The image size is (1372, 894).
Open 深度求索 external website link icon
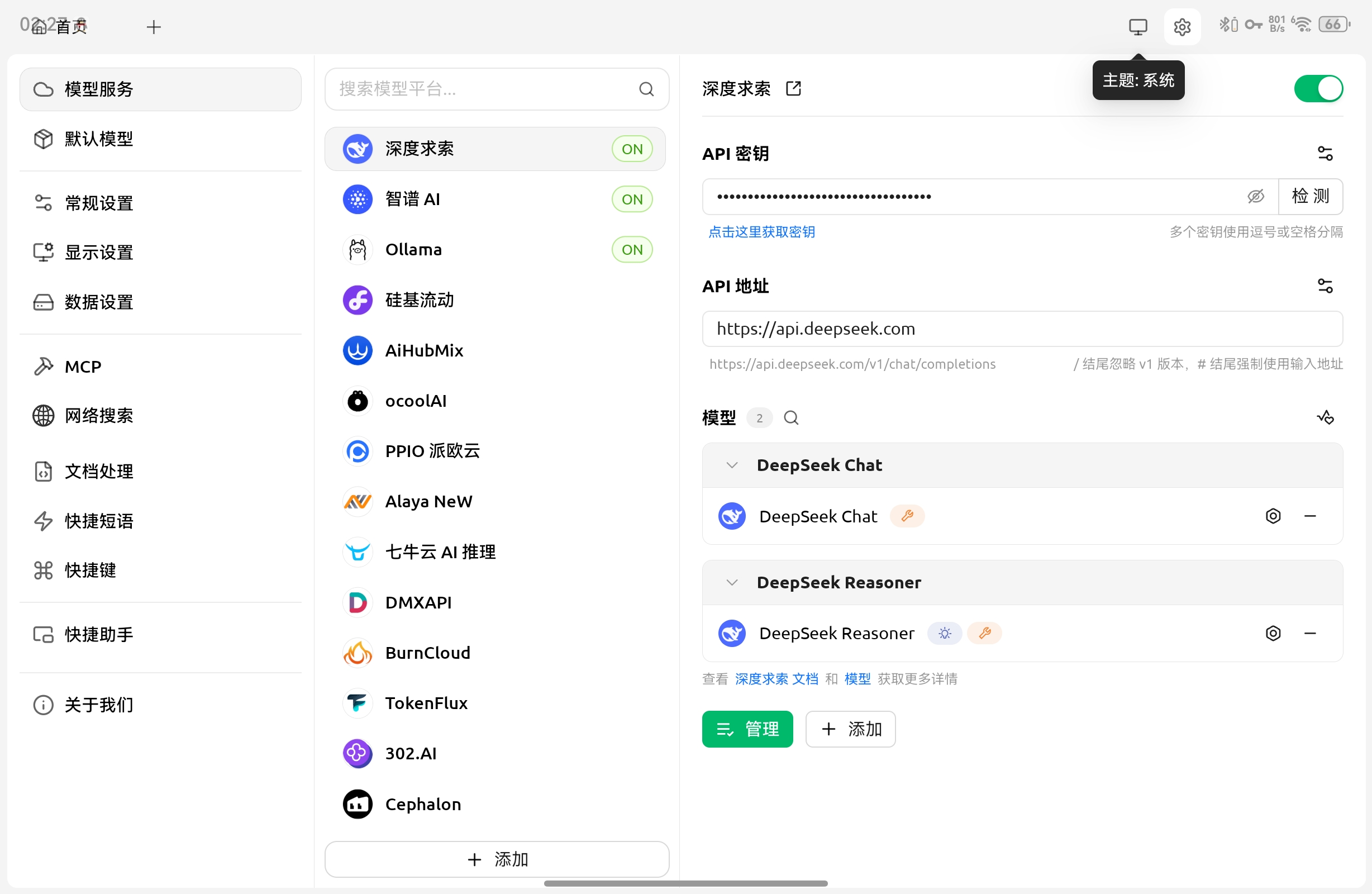(793, 88)
